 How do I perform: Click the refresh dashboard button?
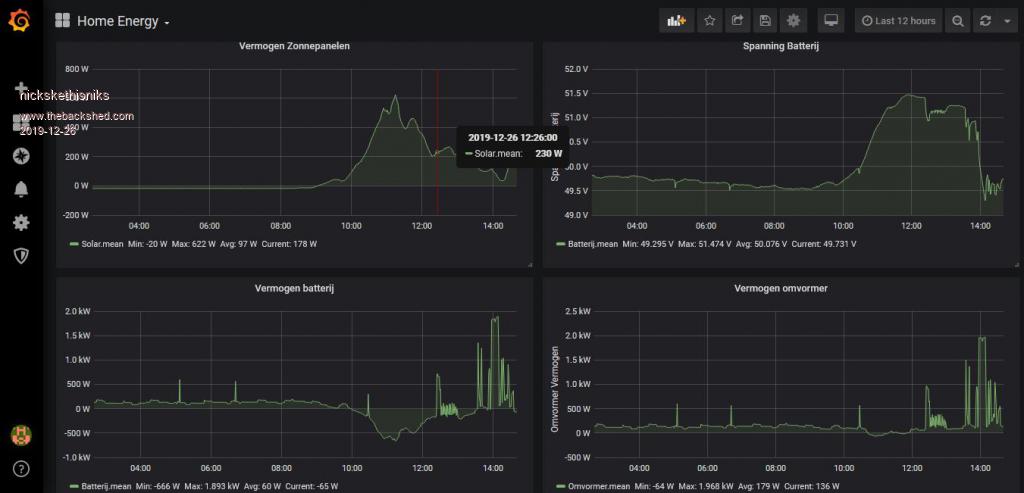(986, 20)
